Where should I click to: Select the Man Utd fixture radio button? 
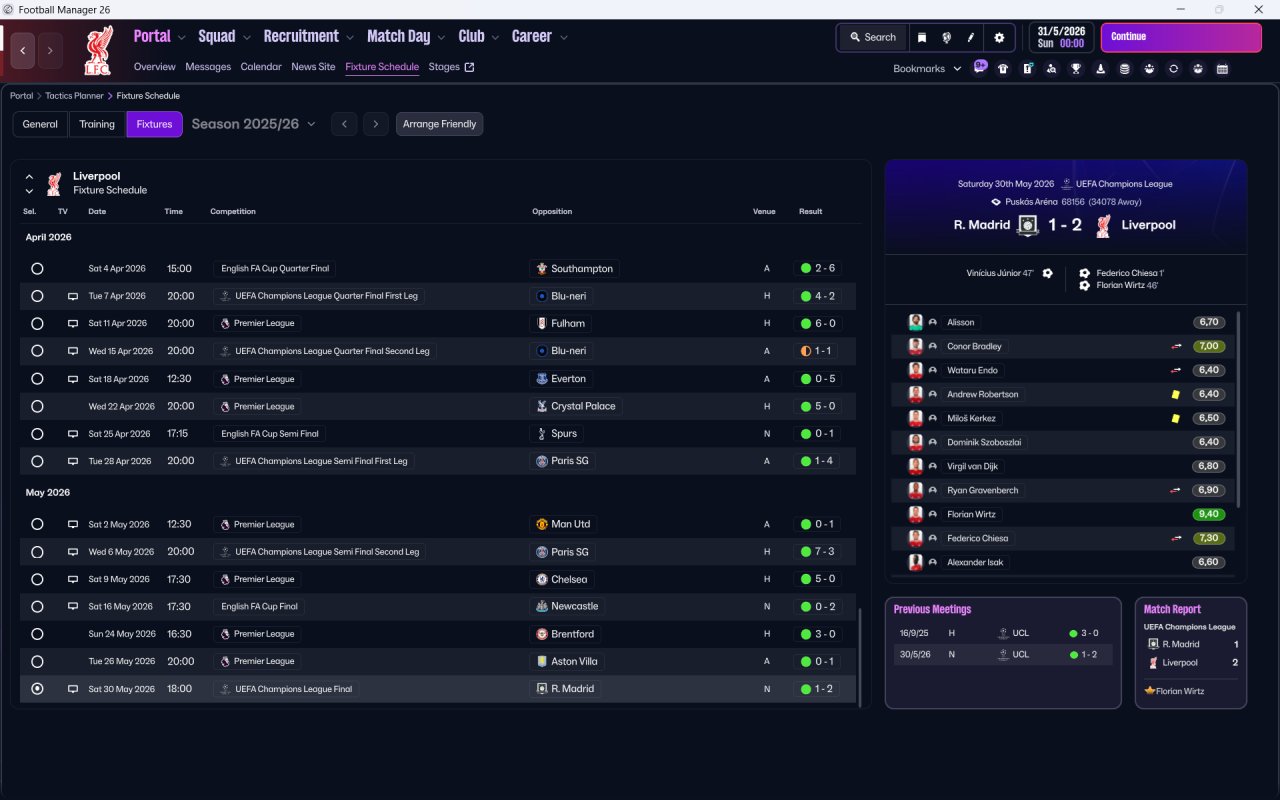pyautogui.click(x=37, y=524)
